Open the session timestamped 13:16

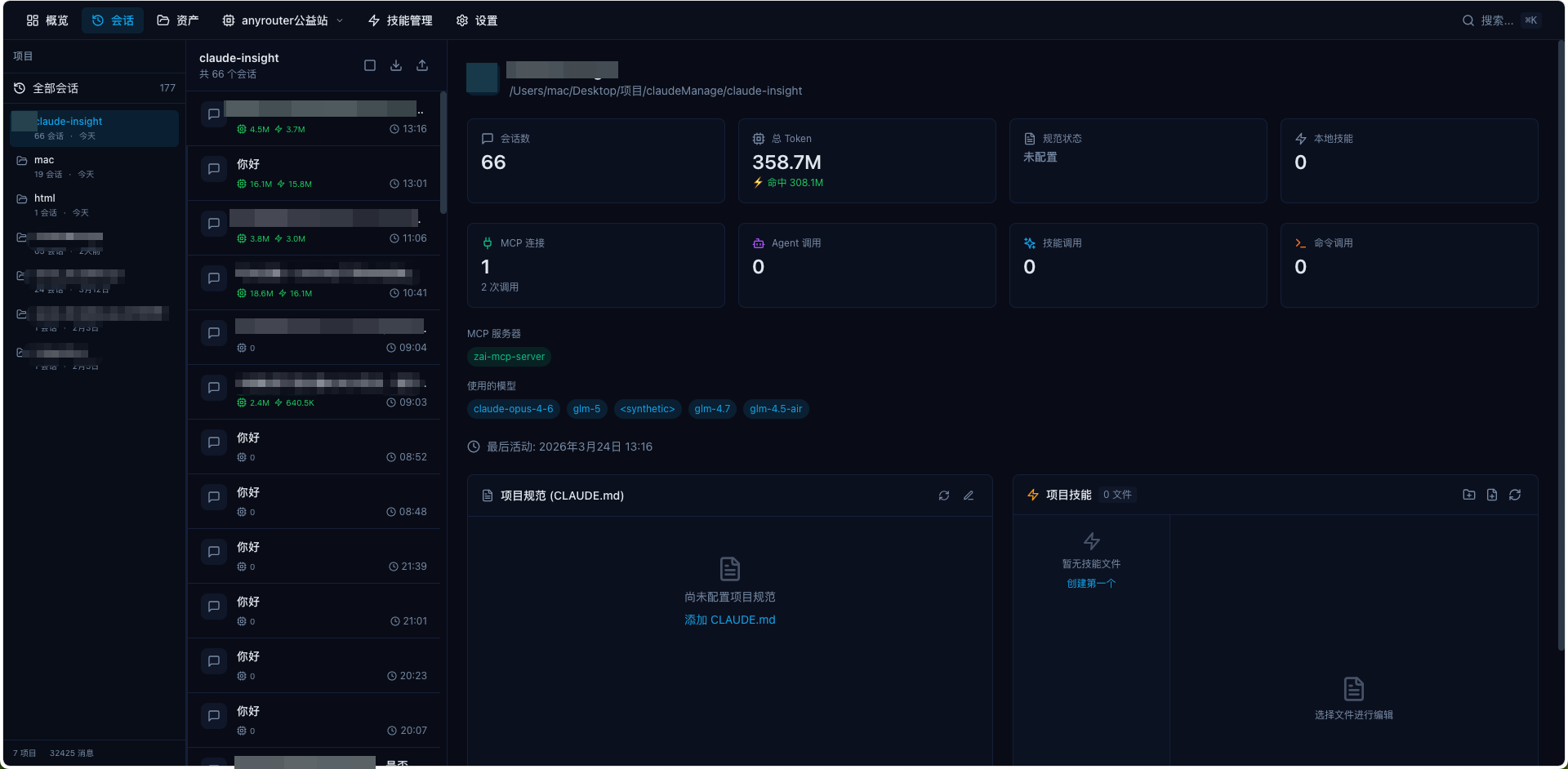tap(314, 118)
